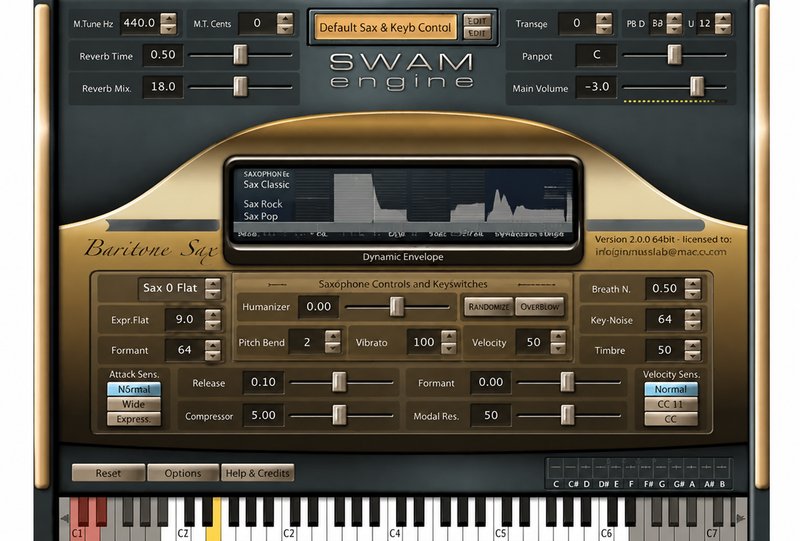Viewport: 800px width, 541px height.
Task: Click the Modal Res. value field 50
Action: 491,415
